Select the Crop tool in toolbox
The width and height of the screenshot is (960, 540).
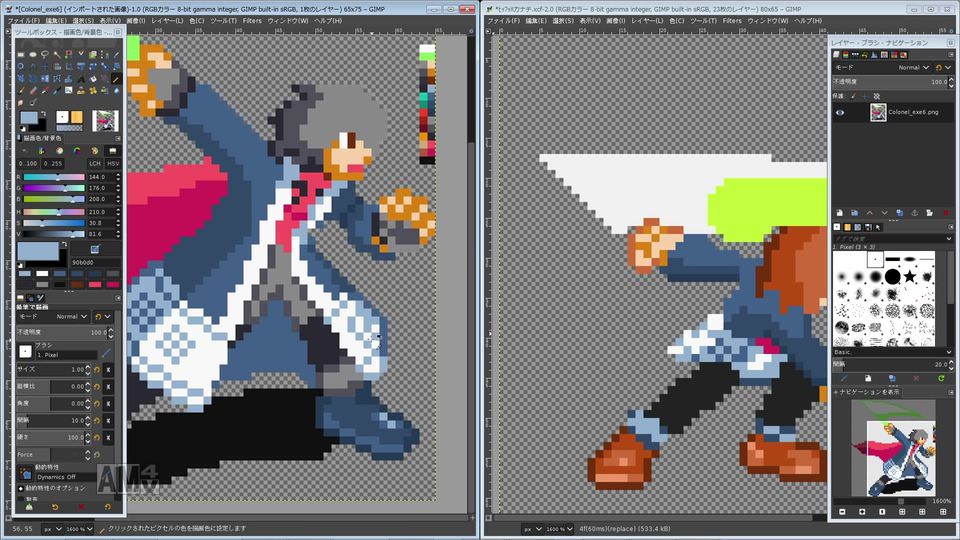(x=69, y=66)
